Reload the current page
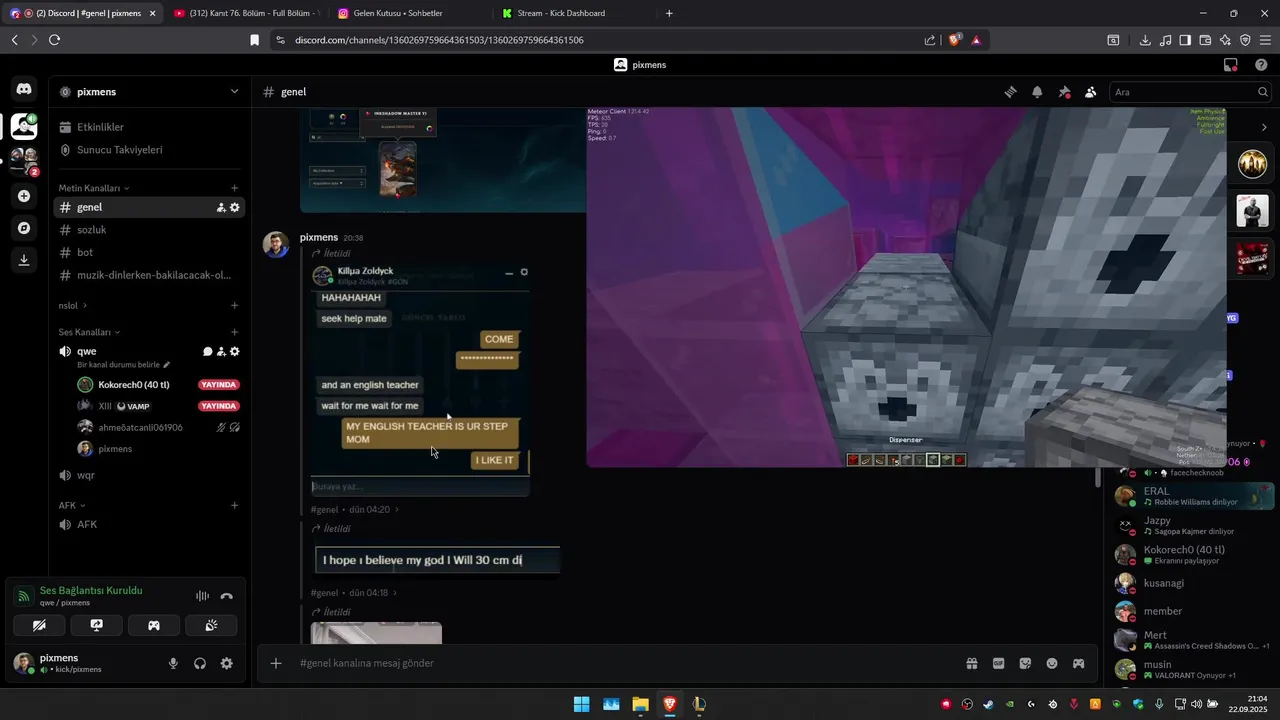The image size is (1280, 720). point(54,40)
